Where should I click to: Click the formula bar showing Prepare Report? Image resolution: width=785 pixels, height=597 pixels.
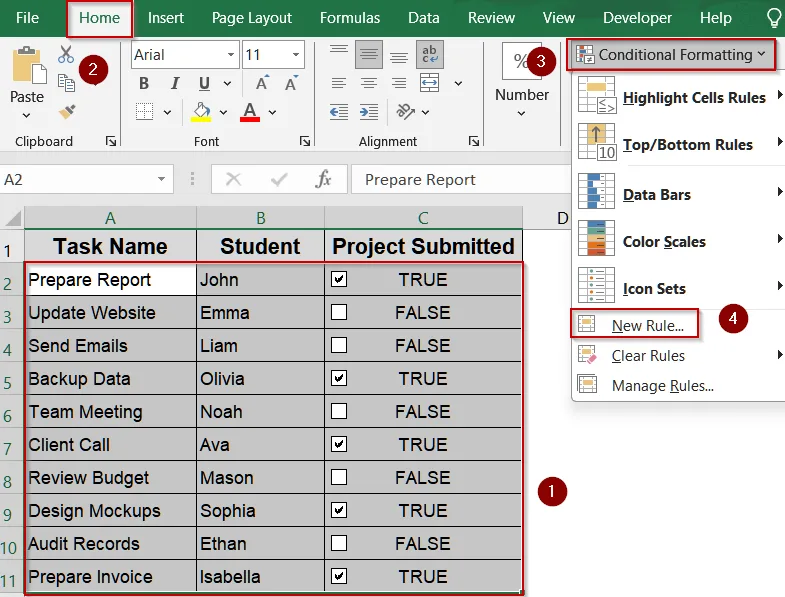(x=461, y=179)
